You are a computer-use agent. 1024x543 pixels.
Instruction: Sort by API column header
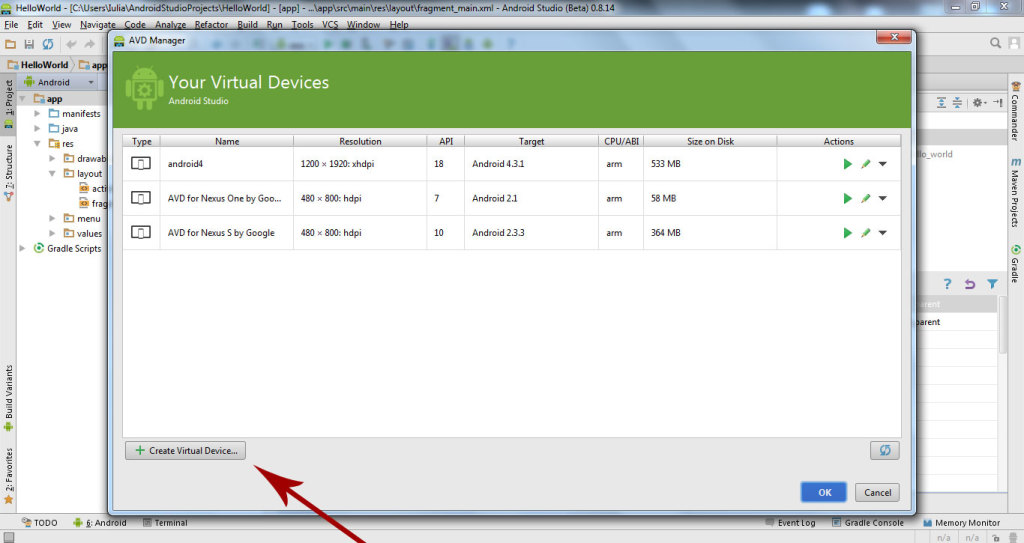coord(445,141)
